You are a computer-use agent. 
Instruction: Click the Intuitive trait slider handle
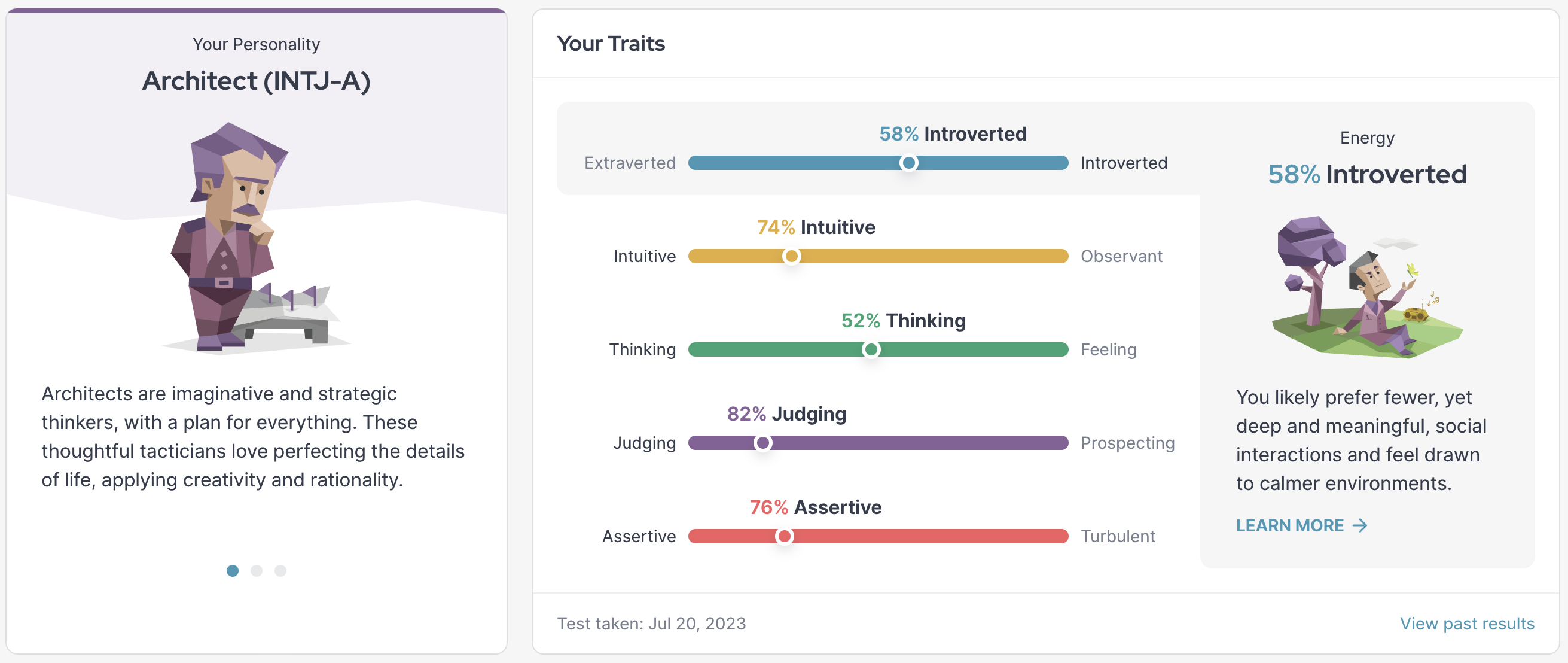click(792, 256)
